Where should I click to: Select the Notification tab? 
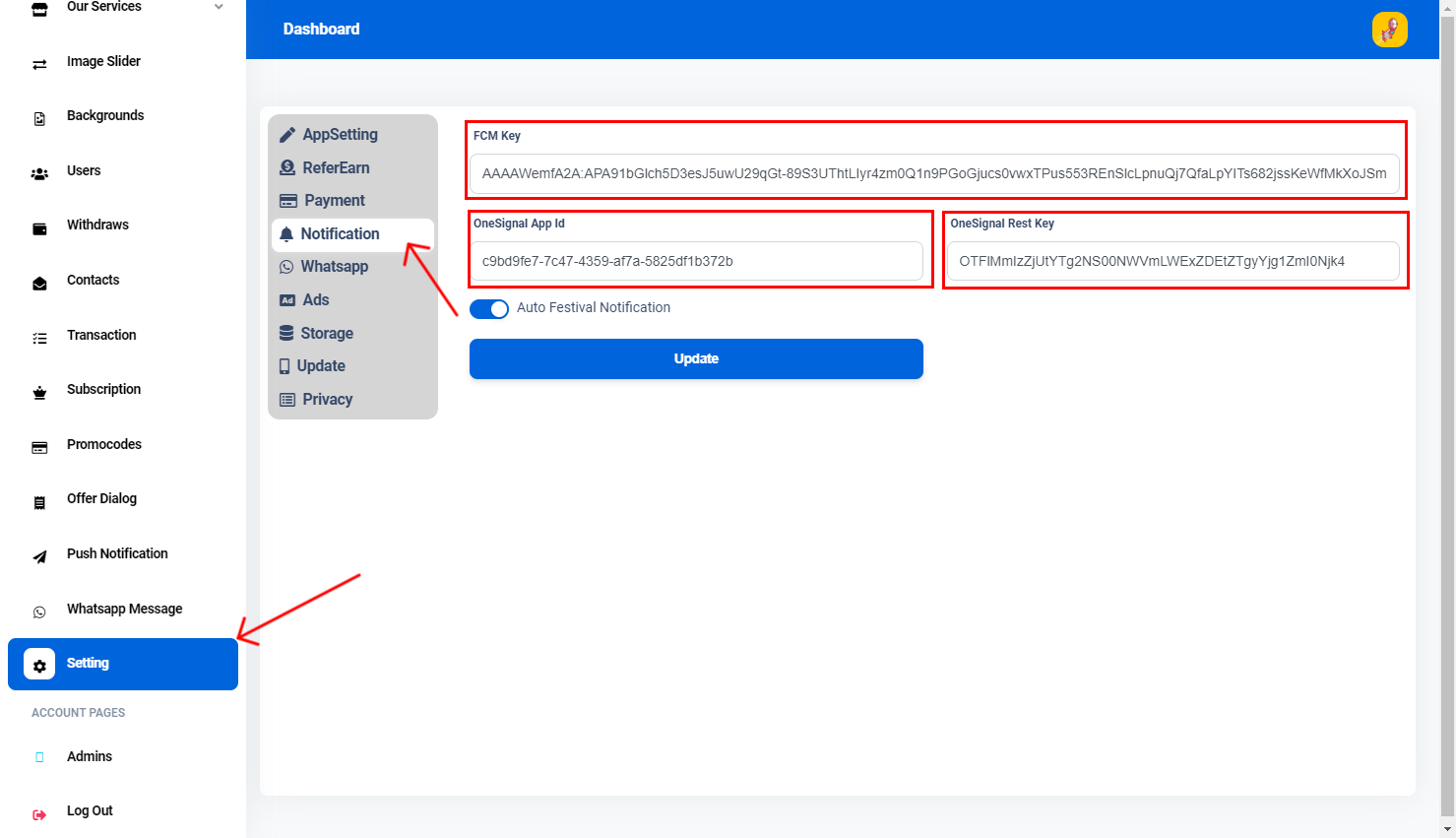click(352, 234)
